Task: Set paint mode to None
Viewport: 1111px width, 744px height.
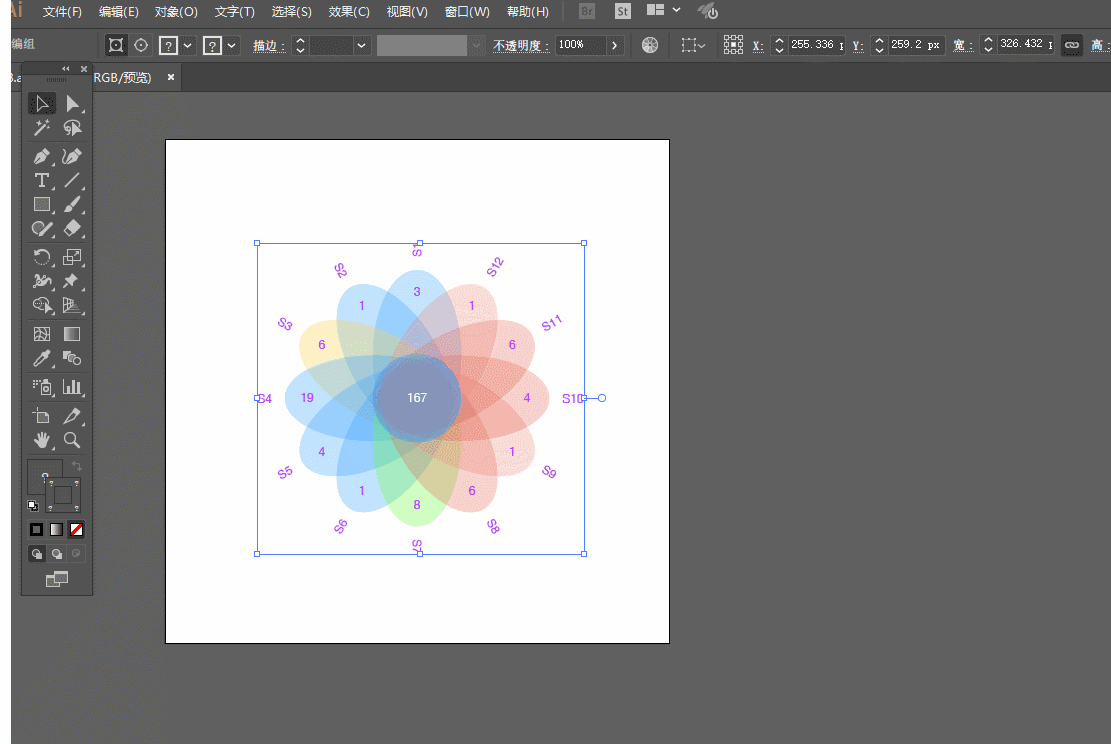Action: coord(77,529)
